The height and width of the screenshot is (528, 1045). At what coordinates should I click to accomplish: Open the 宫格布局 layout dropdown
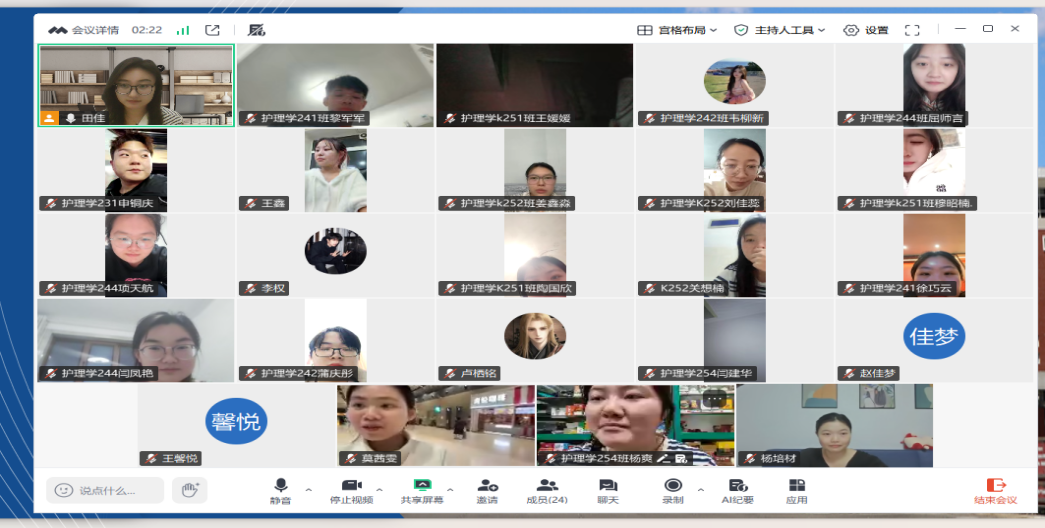click(x=677, y=30)
